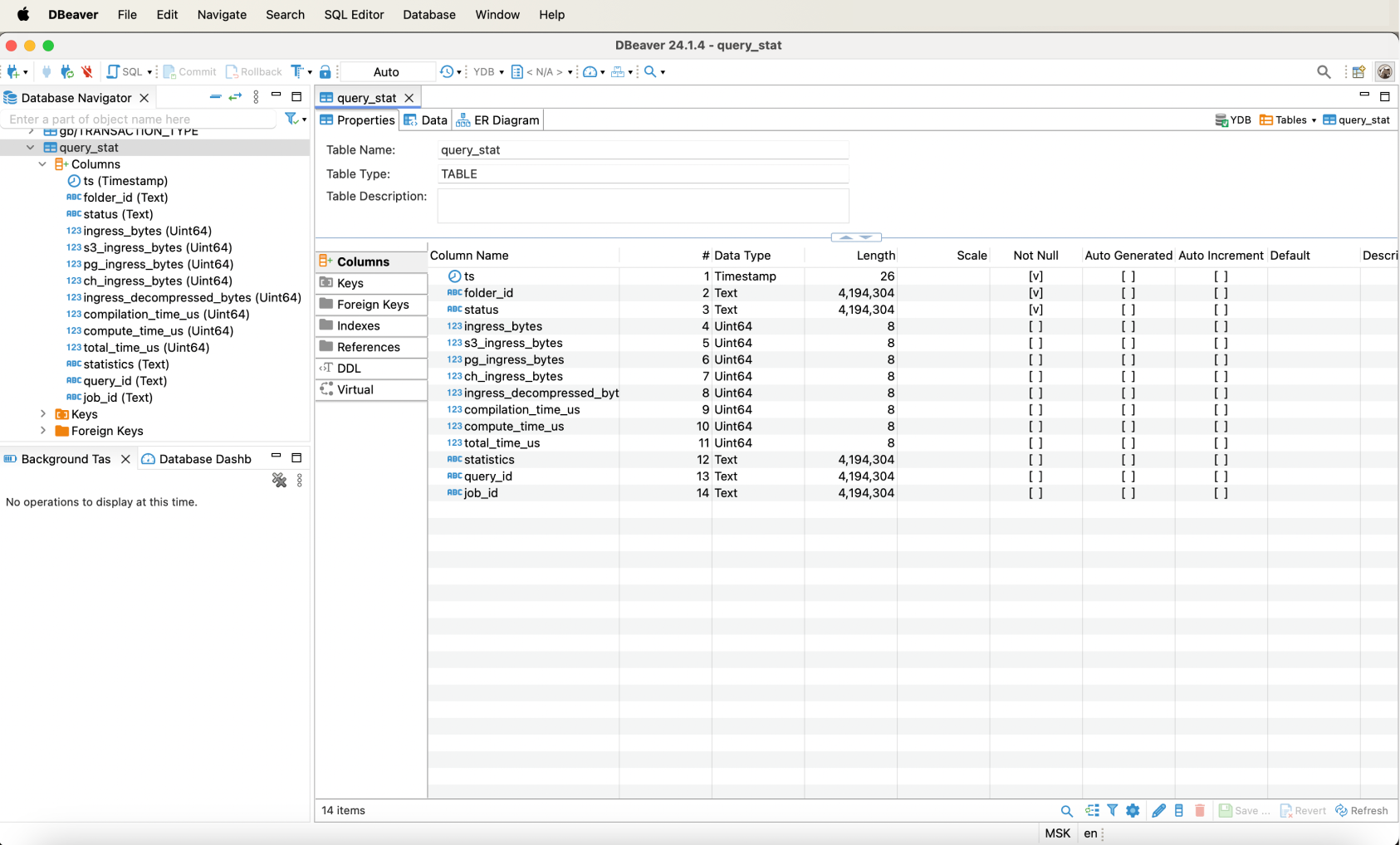
Task: Click the new database connection plug icon
Action: click(x=13, y=72)
